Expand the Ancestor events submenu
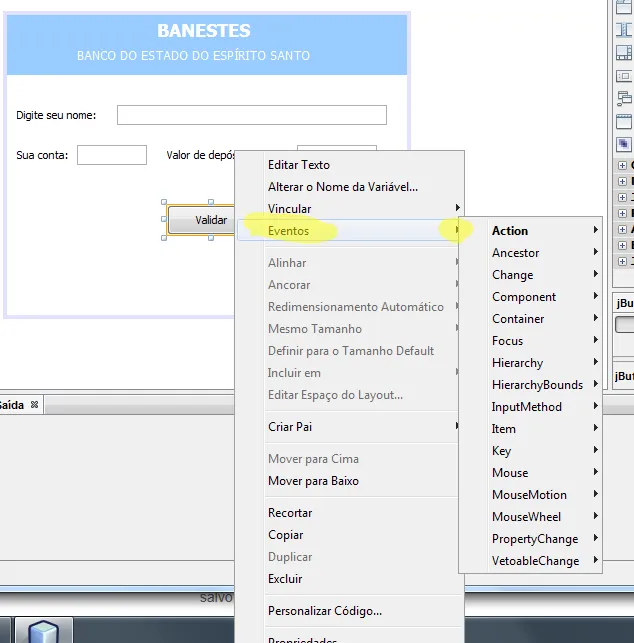This screenshot has width=634, height=643. coord(530,253)
